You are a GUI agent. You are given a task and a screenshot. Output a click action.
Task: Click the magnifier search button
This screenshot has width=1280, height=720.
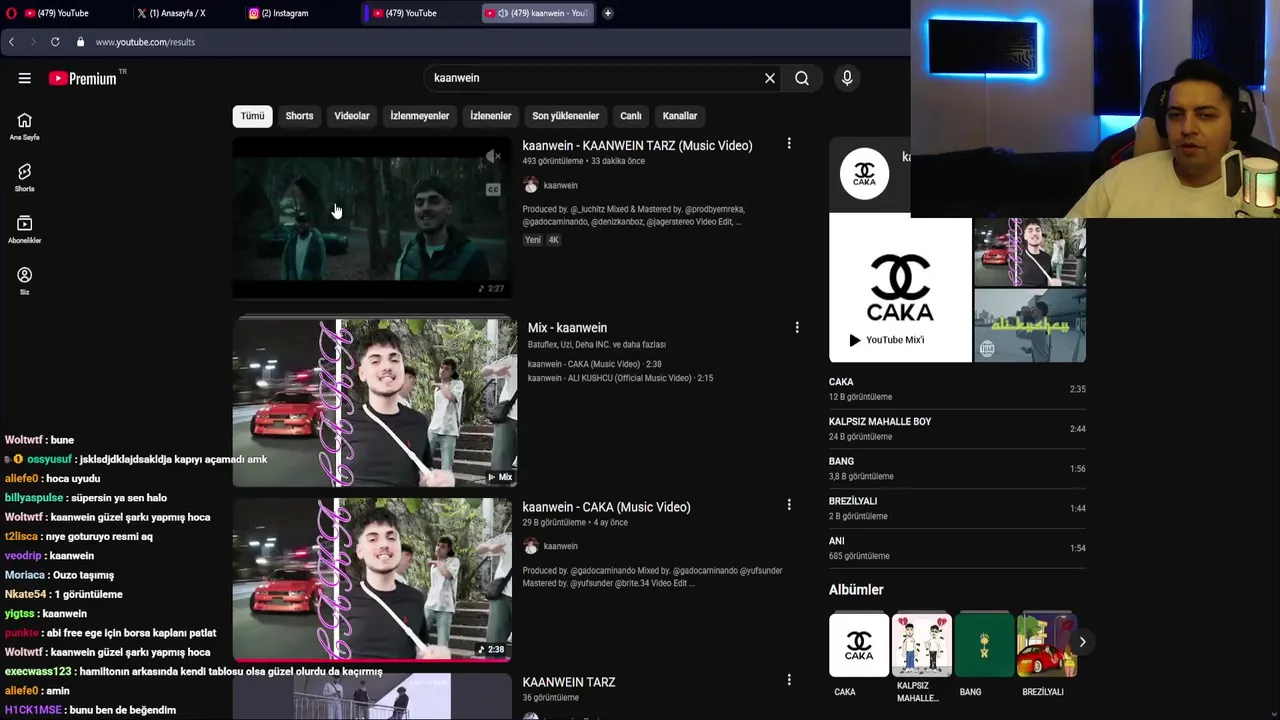click(x=802, y=78)
